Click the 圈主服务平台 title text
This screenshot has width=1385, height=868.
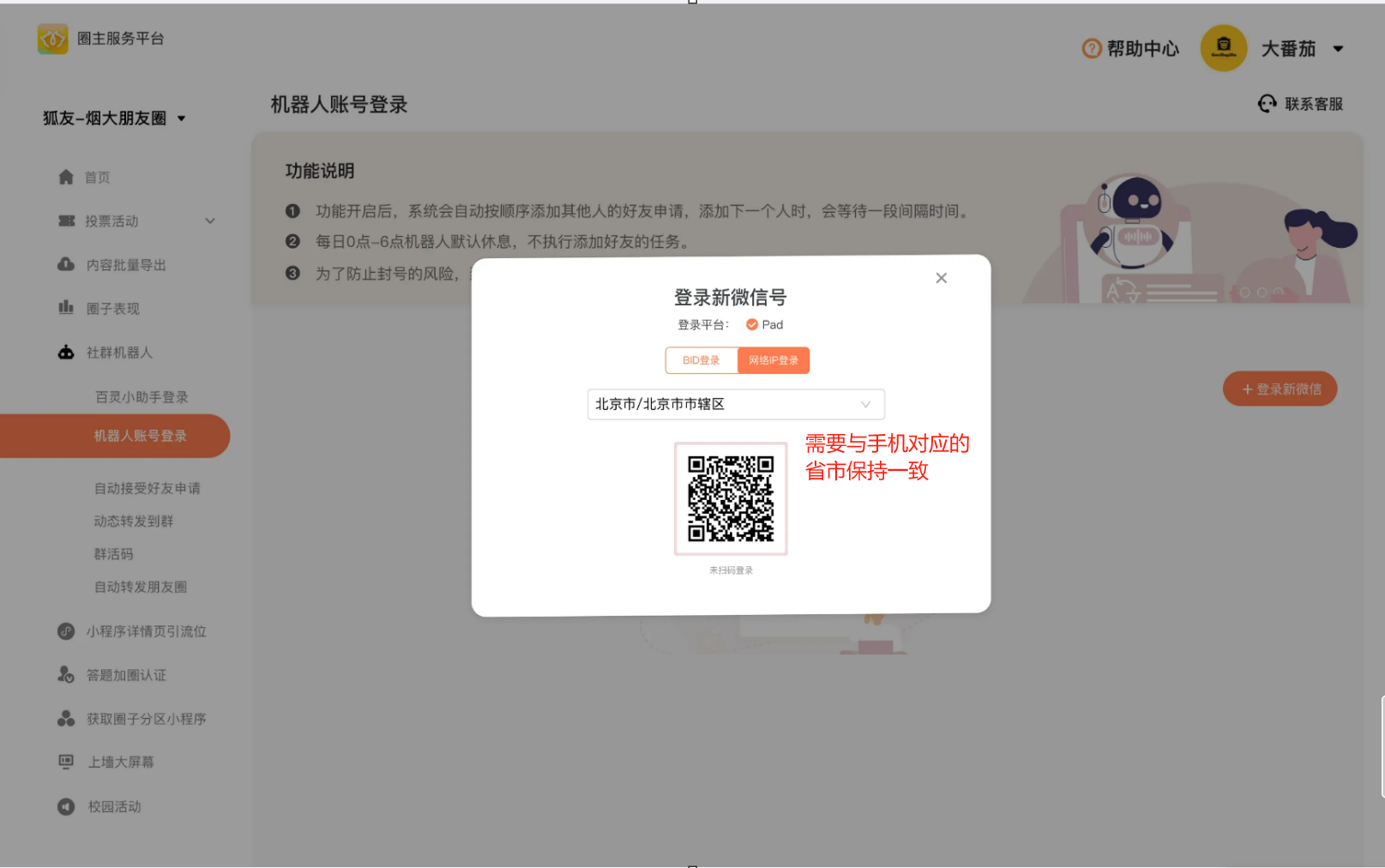[120, 39]
